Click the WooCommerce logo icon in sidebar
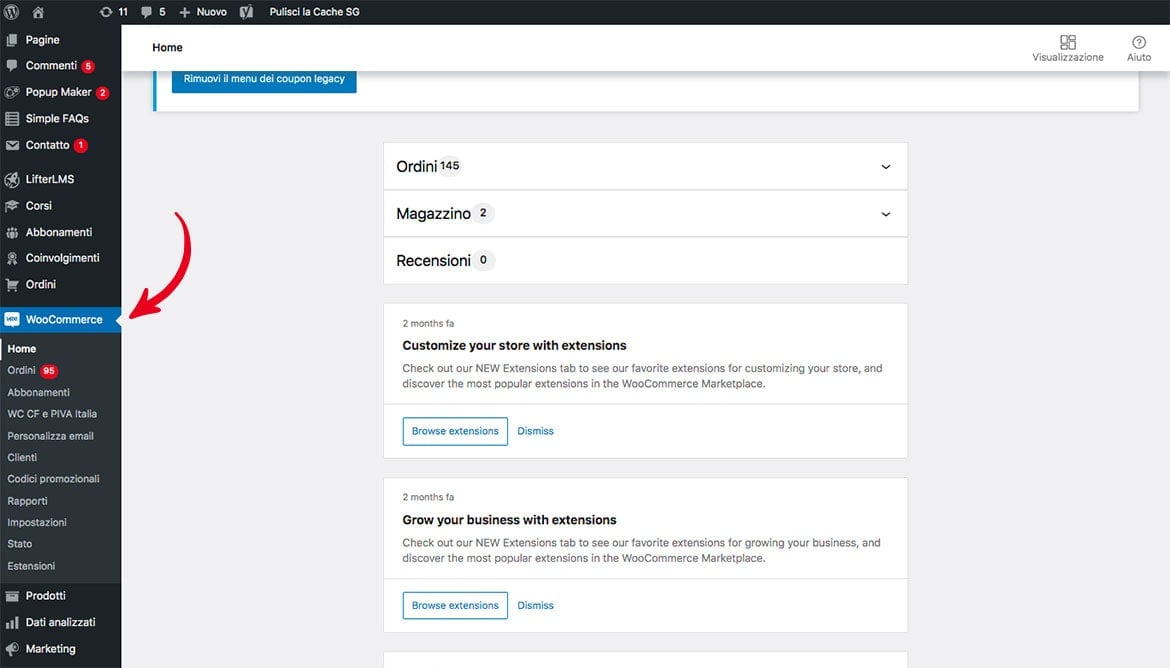The width and height of the screenshot is (1170, 668). coord(12,319)
